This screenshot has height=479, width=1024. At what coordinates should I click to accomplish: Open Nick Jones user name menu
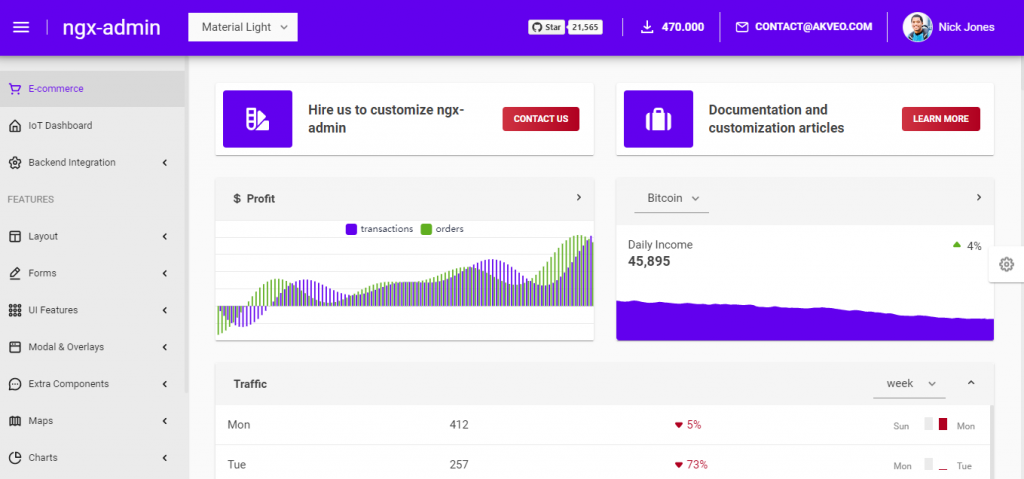(x=967, y=27)
